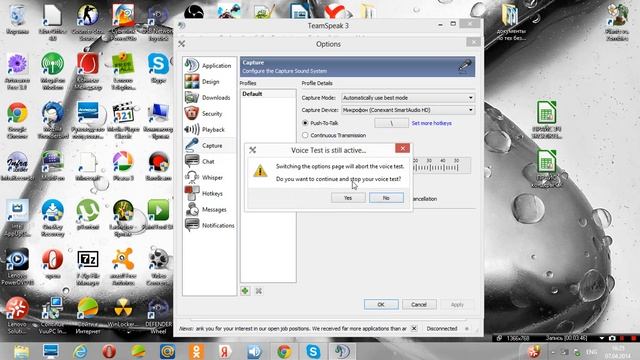Viewport: 640px width, 360px height.
Task: Click No in the Voice Test dialog
Action: (386, 198)
